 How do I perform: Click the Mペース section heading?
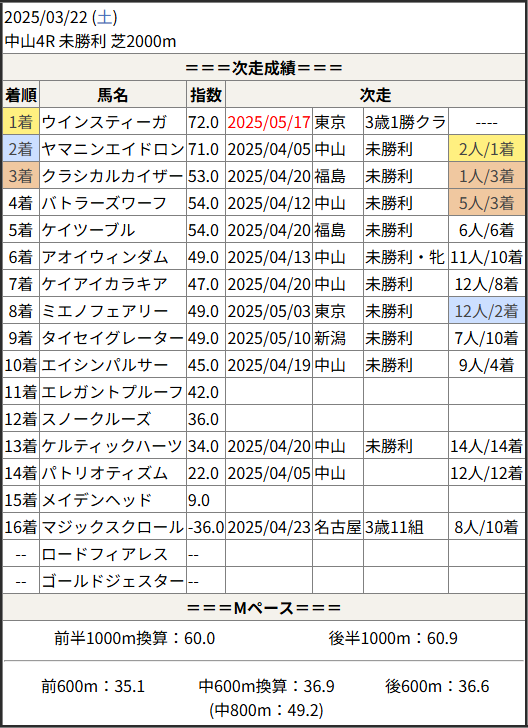click(264, 607)
